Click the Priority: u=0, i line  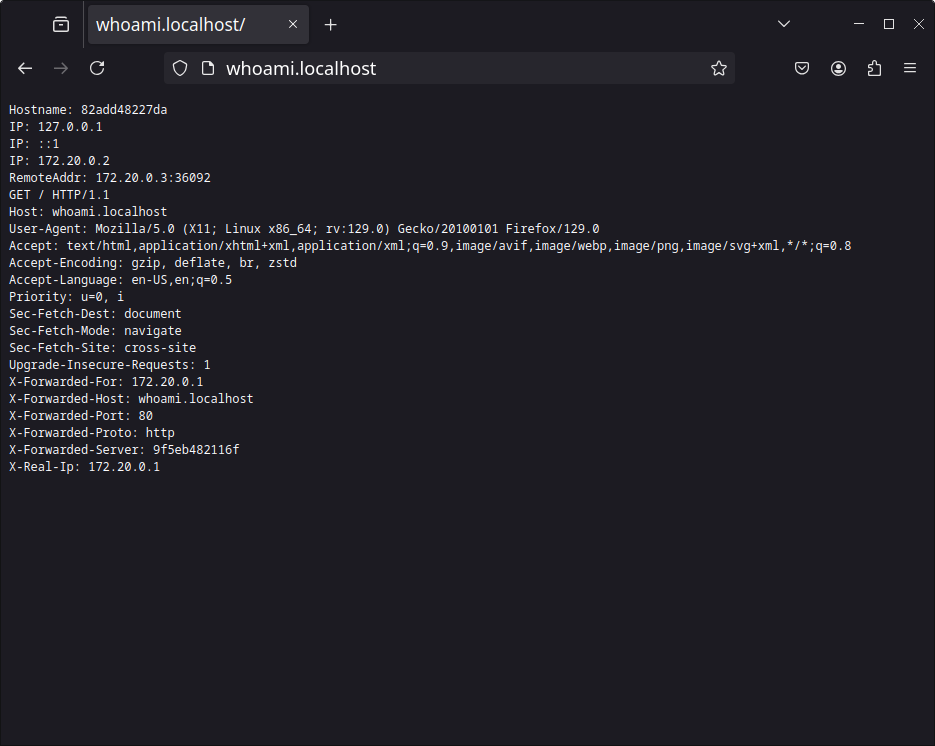click(66, 297)
